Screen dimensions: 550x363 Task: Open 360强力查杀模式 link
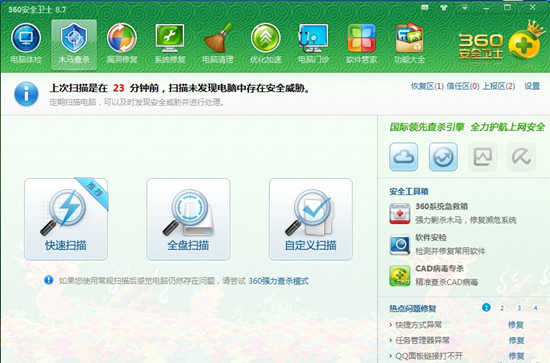(279, 281)
